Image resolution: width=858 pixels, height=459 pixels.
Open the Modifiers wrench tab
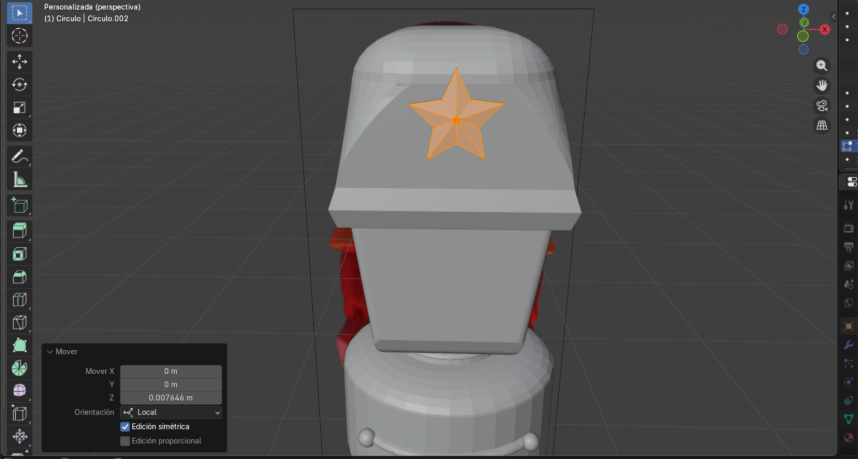849,345
